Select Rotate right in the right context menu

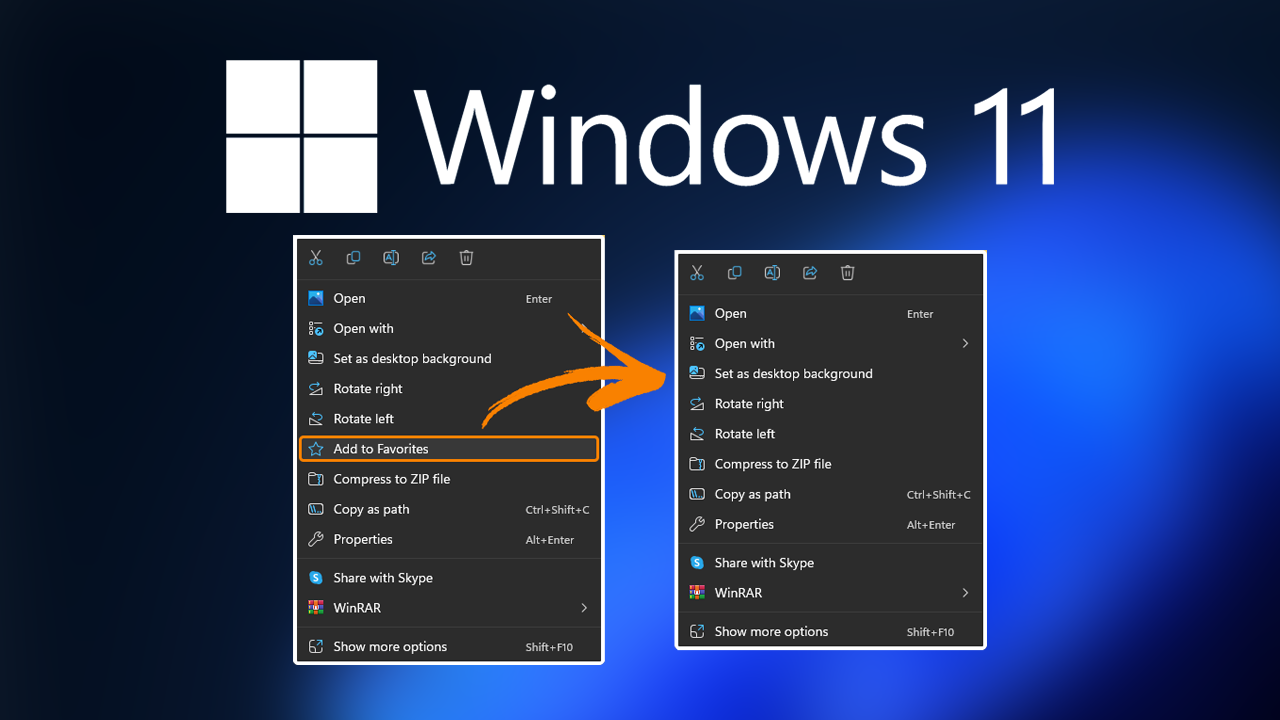[x=830, y=404]
